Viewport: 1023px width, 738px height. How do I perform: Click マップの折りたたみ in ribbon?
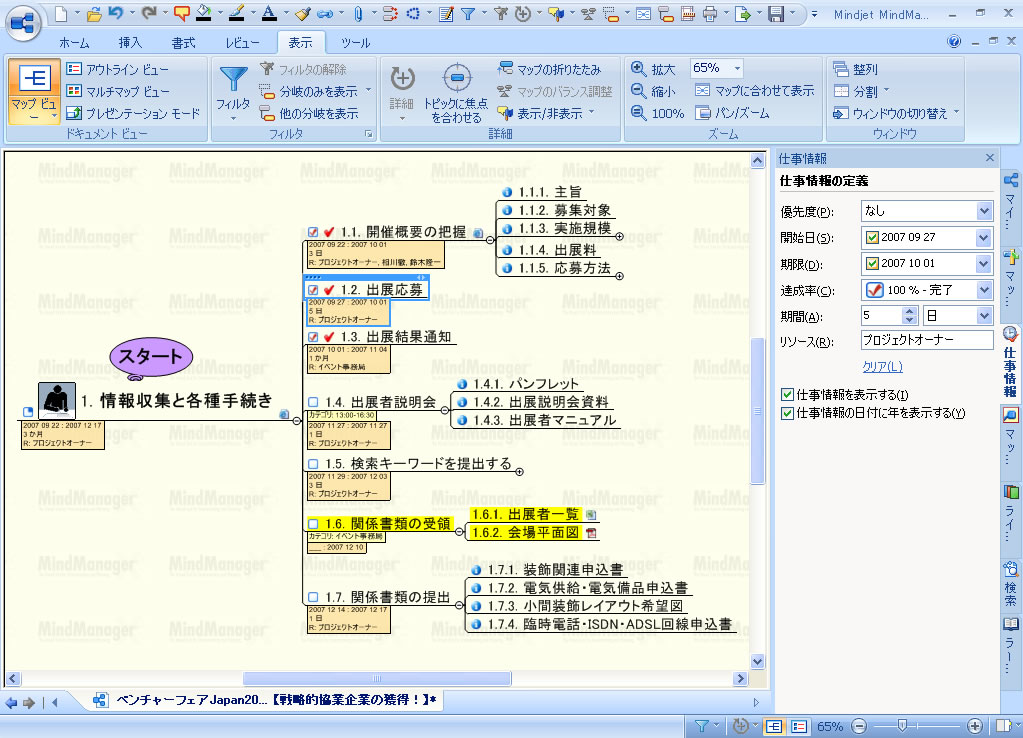coord(550,69)
